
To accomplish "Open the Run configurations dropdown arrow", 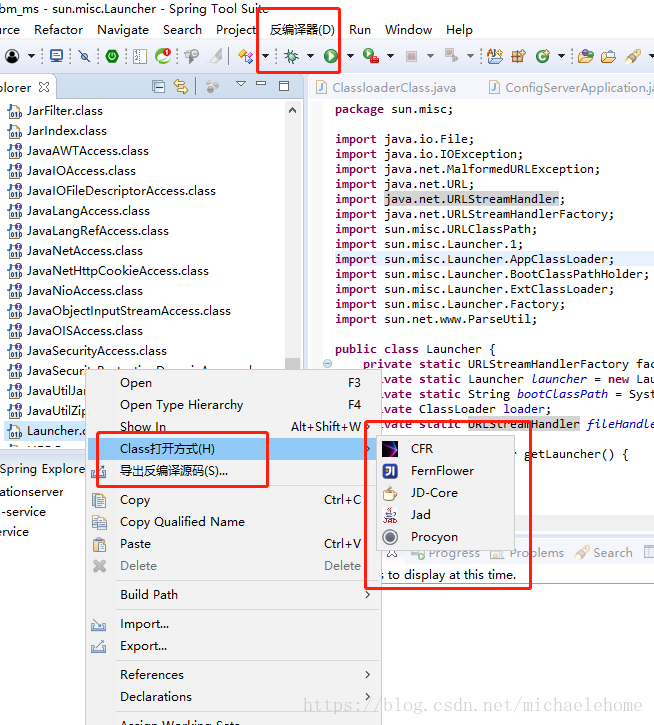I will 351,56.
